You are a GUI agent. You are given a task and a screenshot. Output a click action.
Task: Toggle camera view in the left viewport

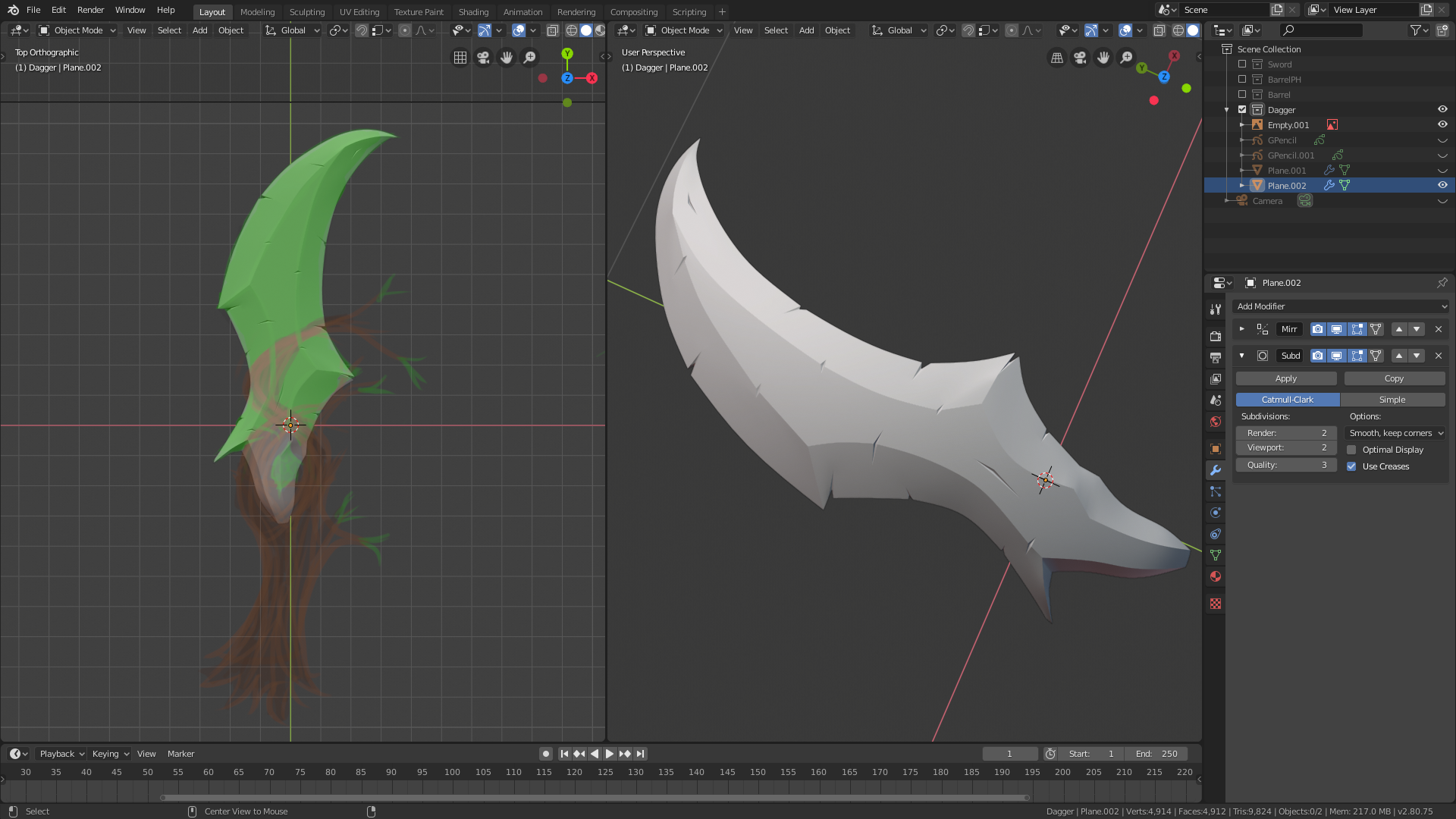pyautogui.click(x=483, y=58)
